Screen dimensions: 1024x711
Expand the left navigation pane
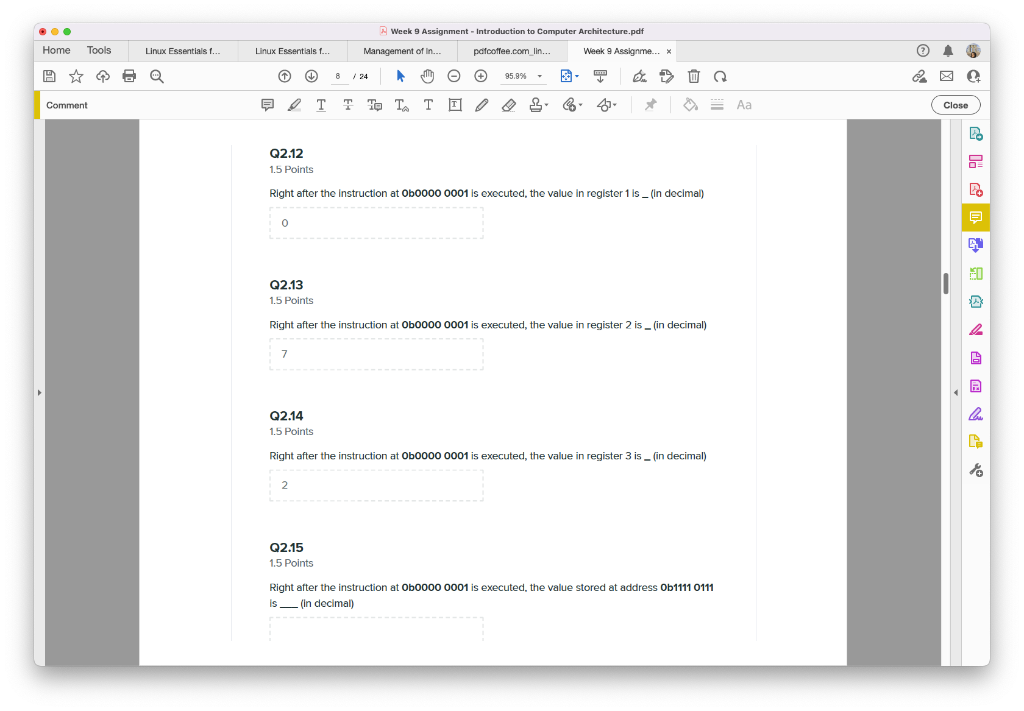click(x=39, y=392)
